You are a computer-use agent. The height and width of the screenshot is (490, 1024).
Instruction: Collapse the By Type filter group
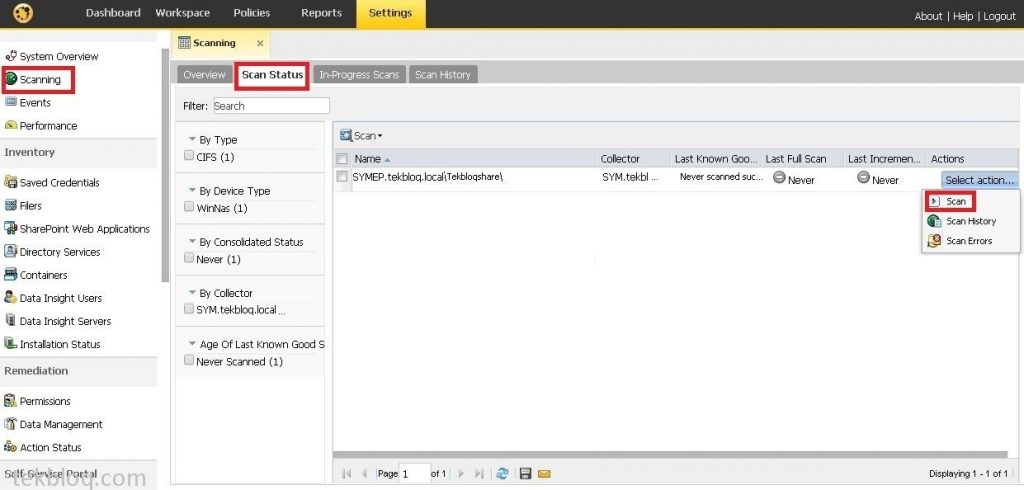(x=192, y=139)
